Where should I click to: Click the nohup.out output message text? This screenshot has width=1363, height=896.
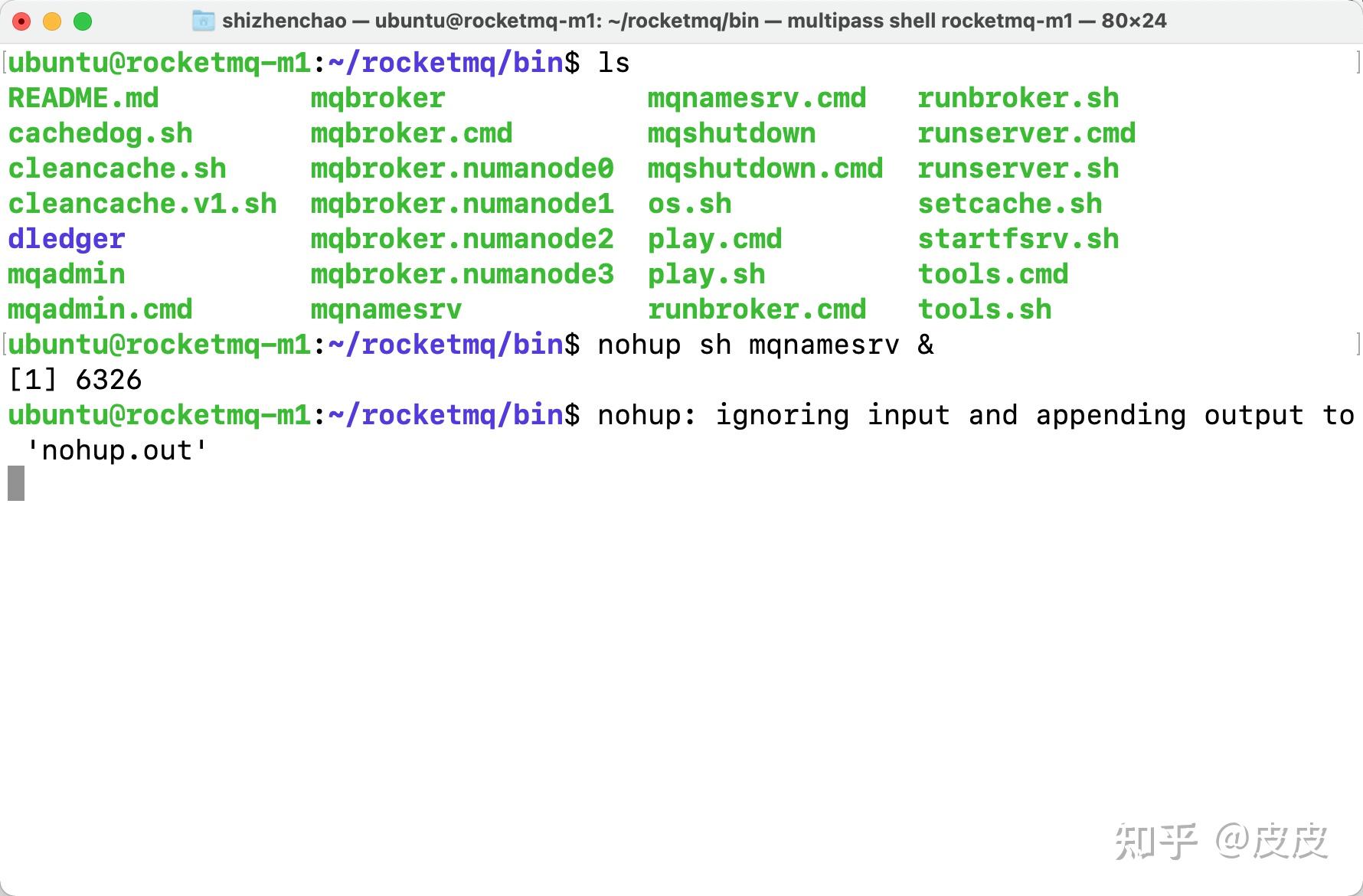pyautogui.click(x=116, y=450)
